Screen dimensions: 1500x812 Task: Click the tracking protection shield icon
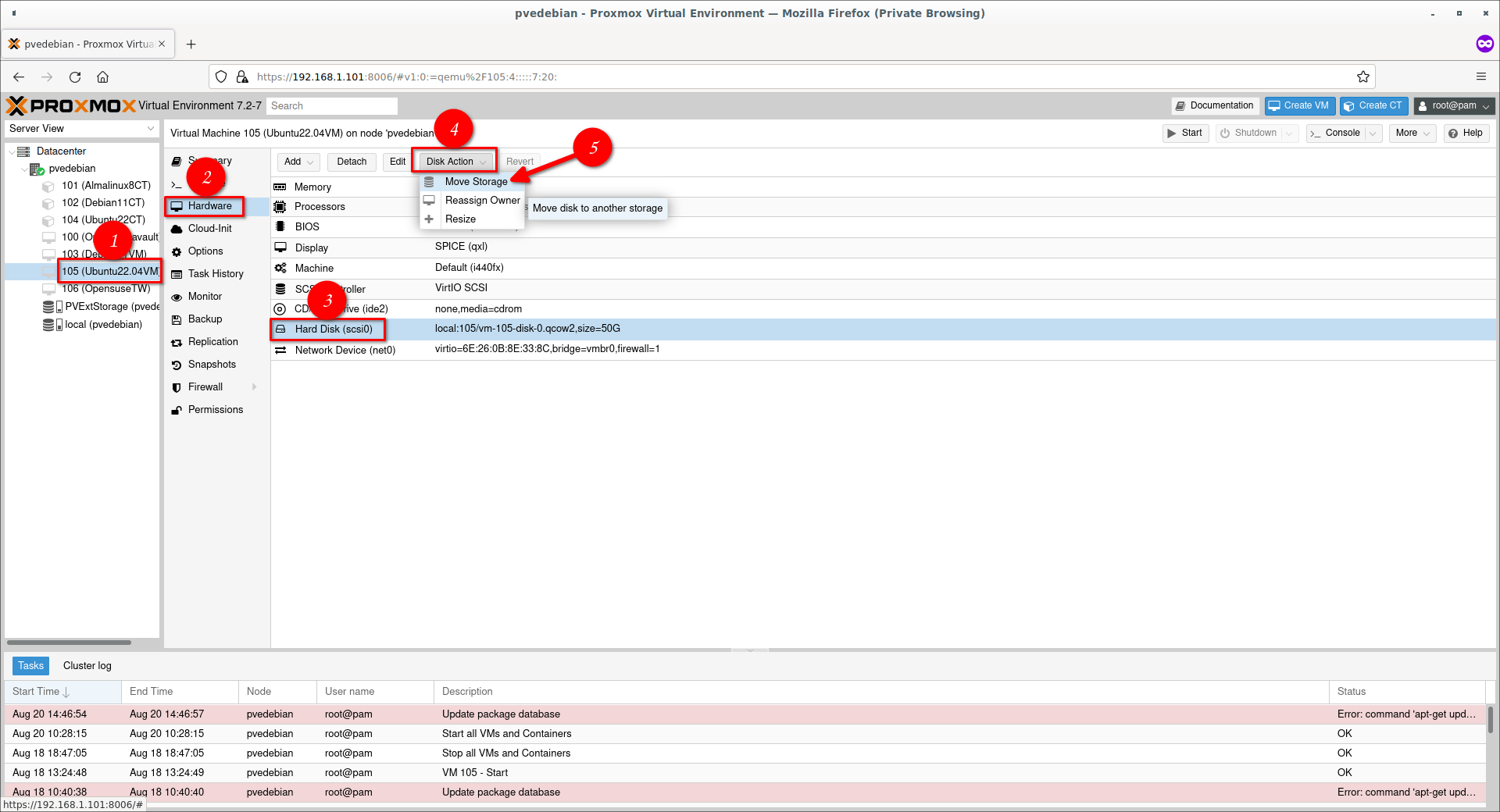coord(221,77)
